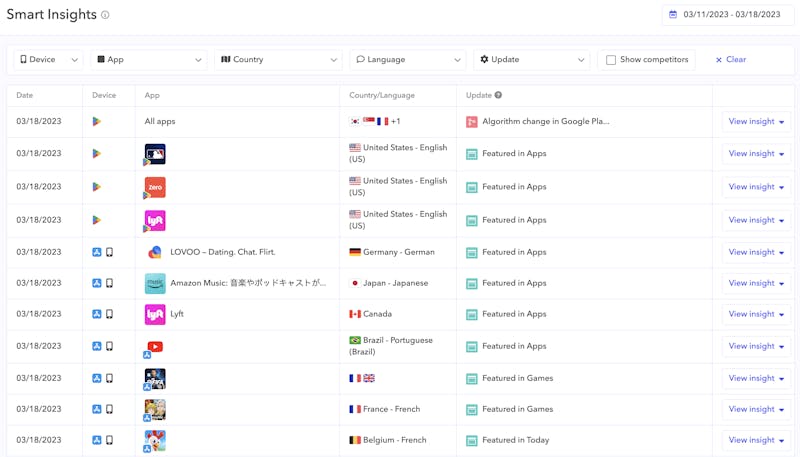The width and height of the screenshot is (800, 457).
Task: Click the Lyft app icon in Canada row
Action: coord(155,314)
